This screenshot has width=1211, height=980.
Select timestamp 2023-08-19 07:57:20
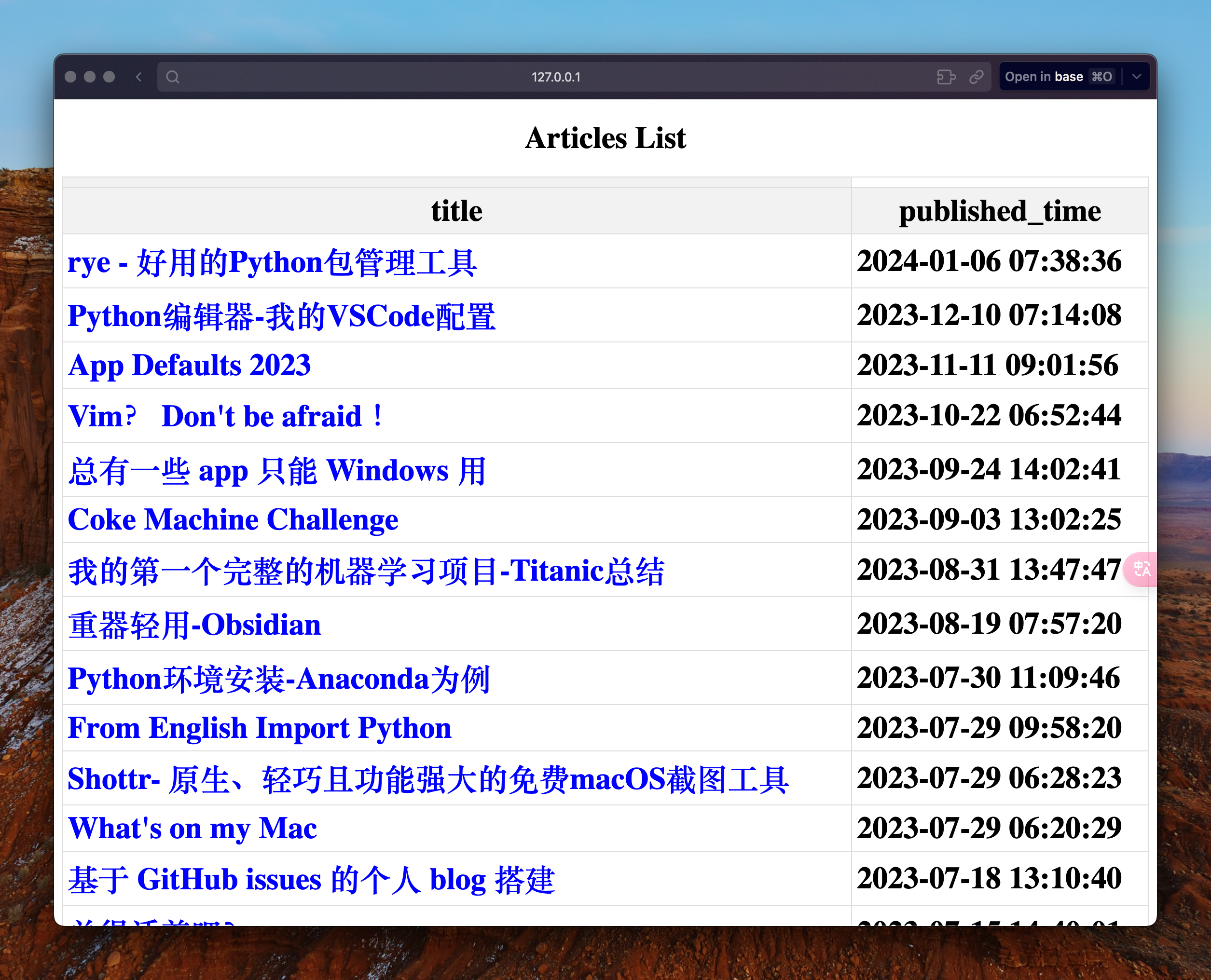[989, 624]
